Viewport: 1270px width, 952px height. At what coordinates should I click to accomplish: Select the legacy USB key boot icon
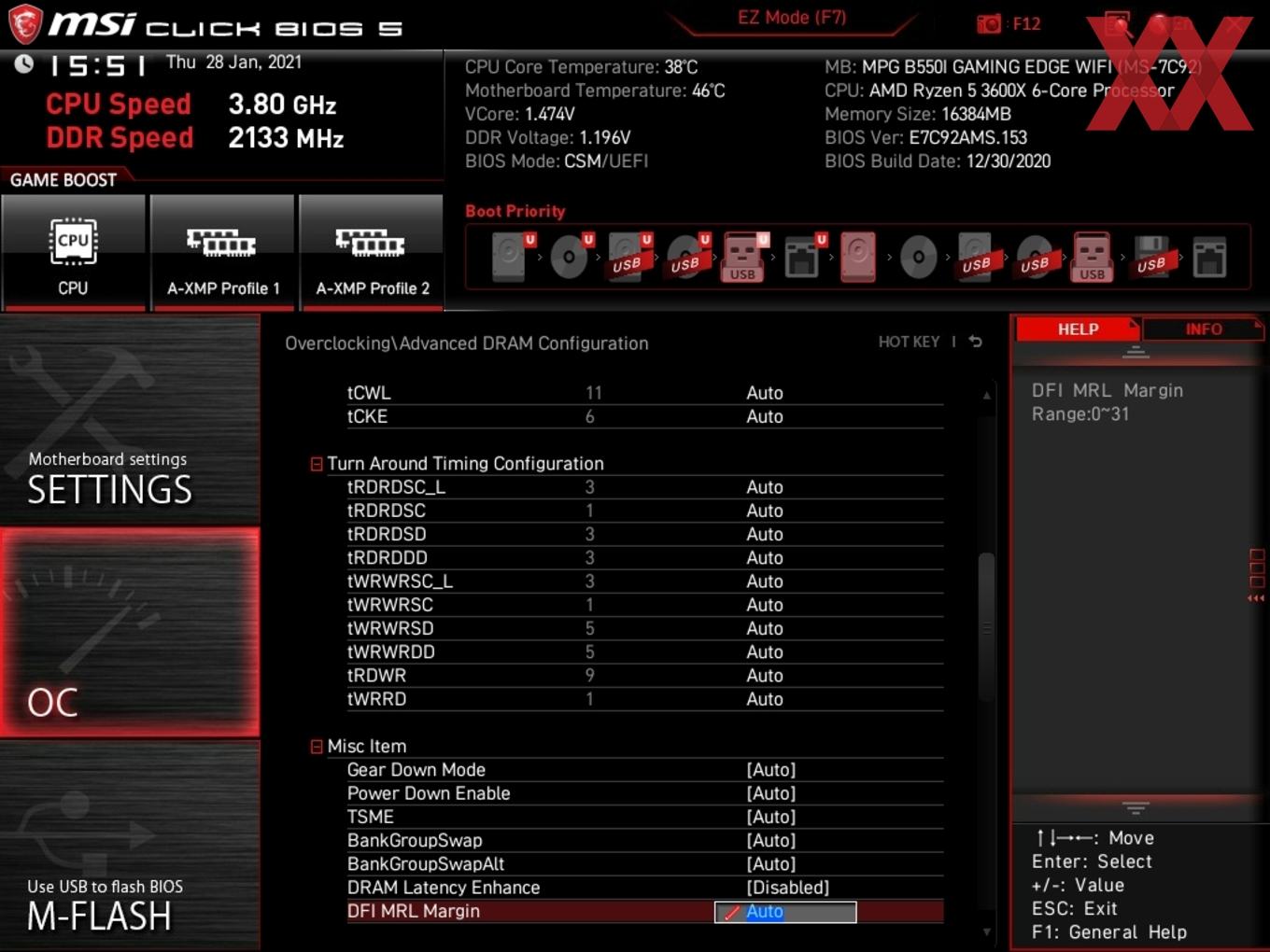coord(1093,257)
